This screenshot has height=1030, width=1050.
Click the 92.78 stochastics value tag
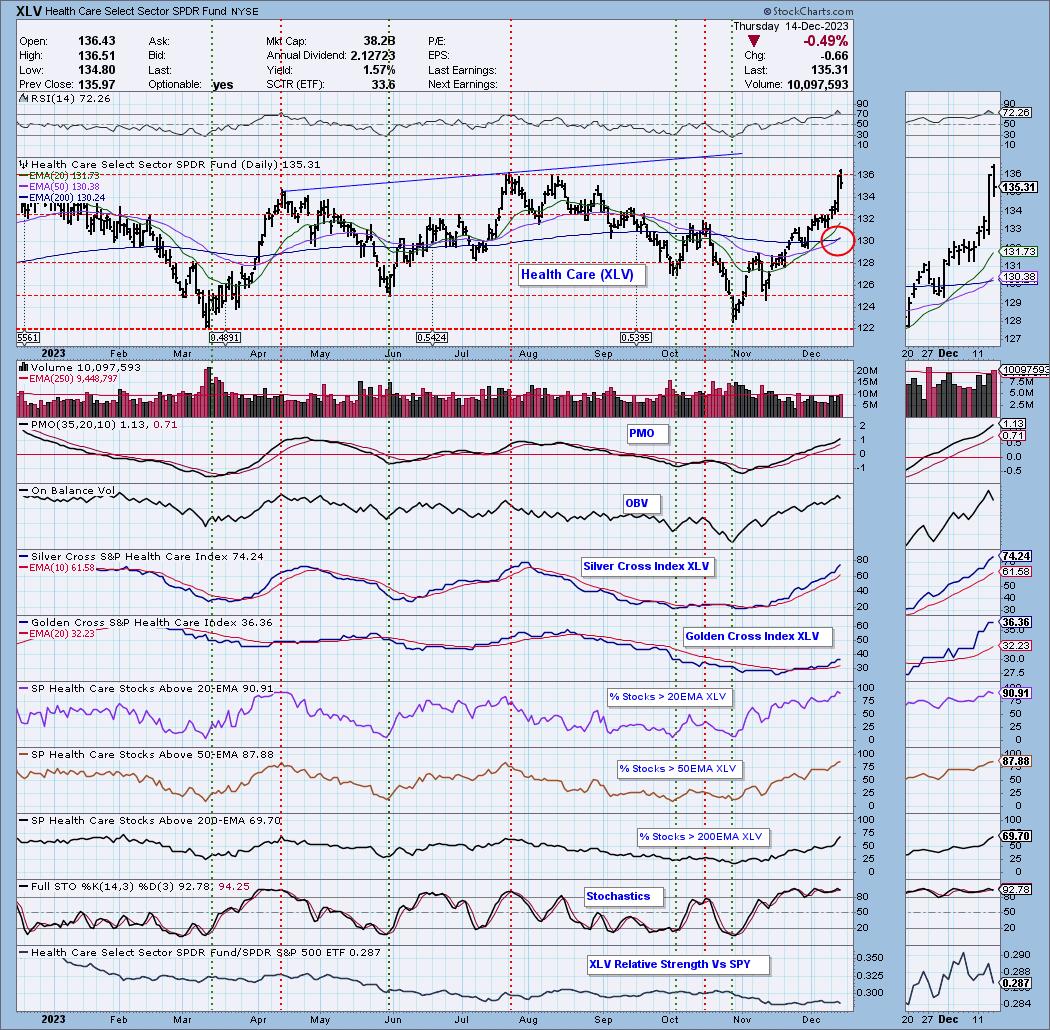tap(1016, 890)
